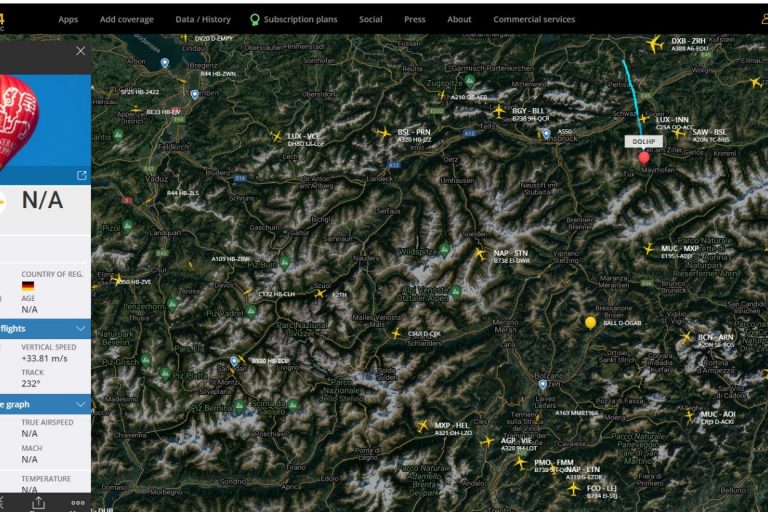The height and width of the screenshot is (512, 768).
Task: Select the LUX - VCE plane icon
Action: point(277,136)
